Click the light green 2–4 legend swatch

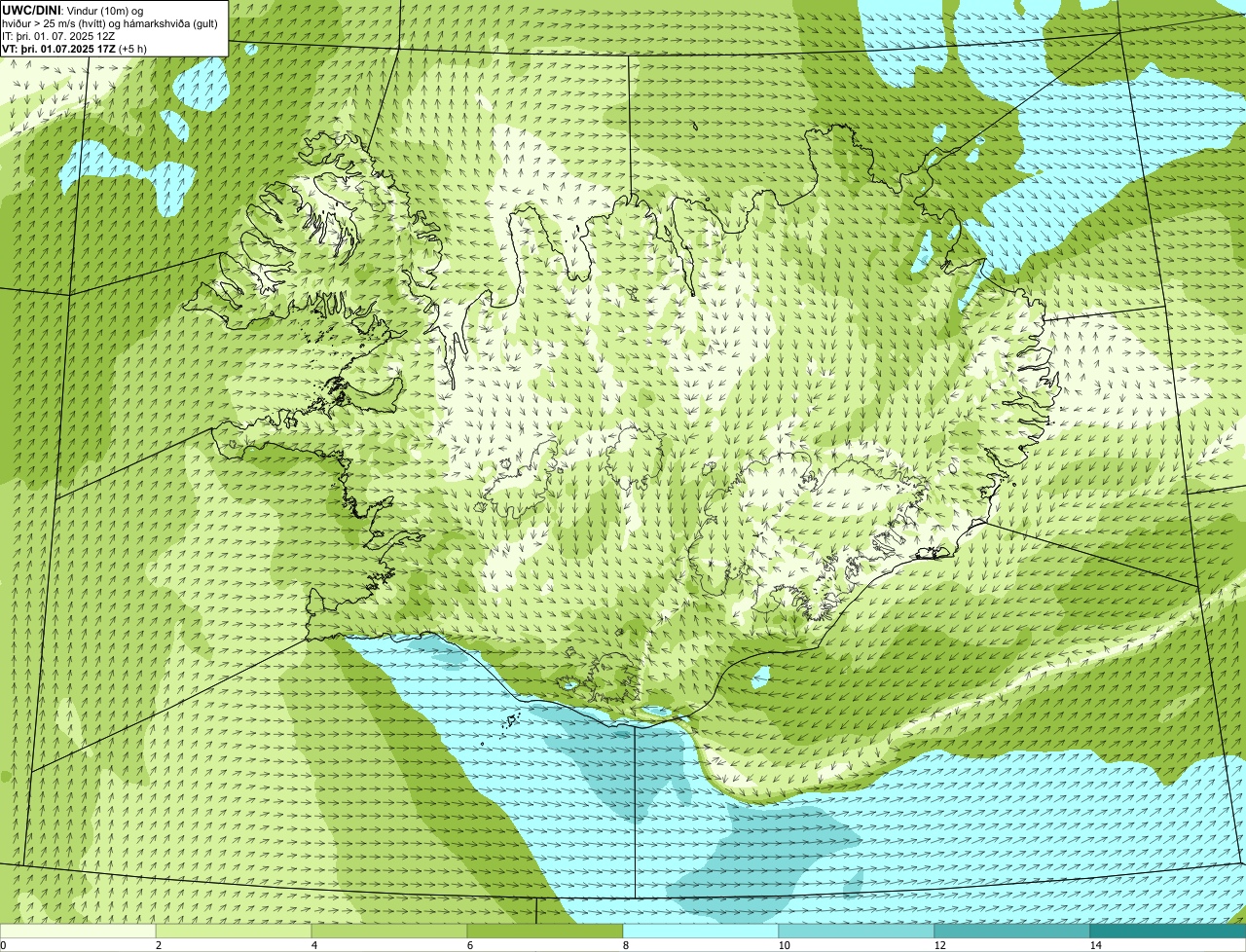(x=234, y=932)
